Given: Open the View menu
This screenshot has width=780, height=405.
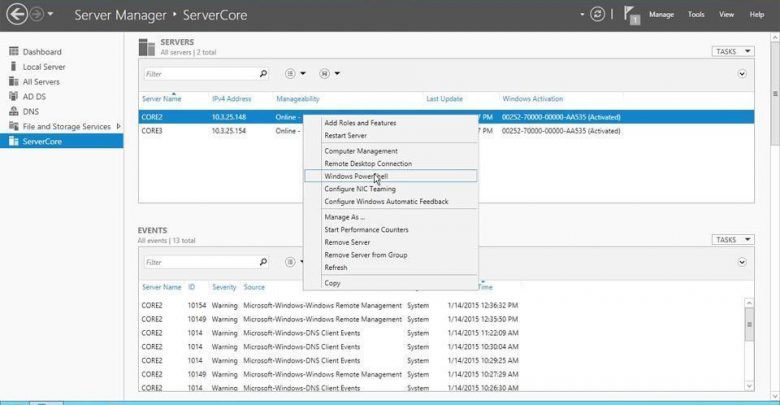Looking at the screenshot, I should click(x=726, y=14).
